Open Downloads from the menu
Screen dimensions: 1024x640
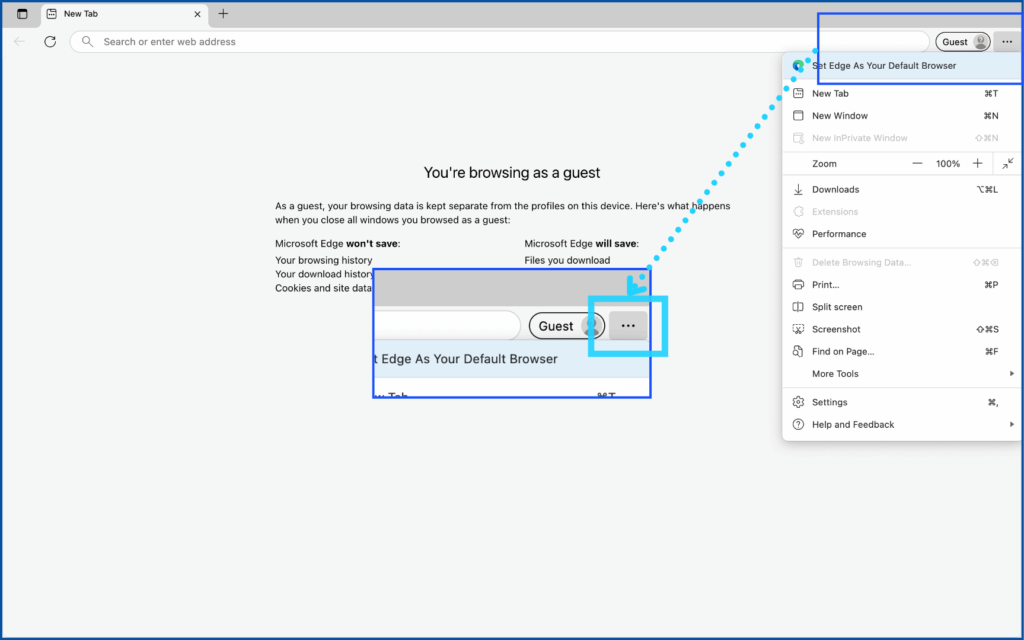tap(835, 189)
